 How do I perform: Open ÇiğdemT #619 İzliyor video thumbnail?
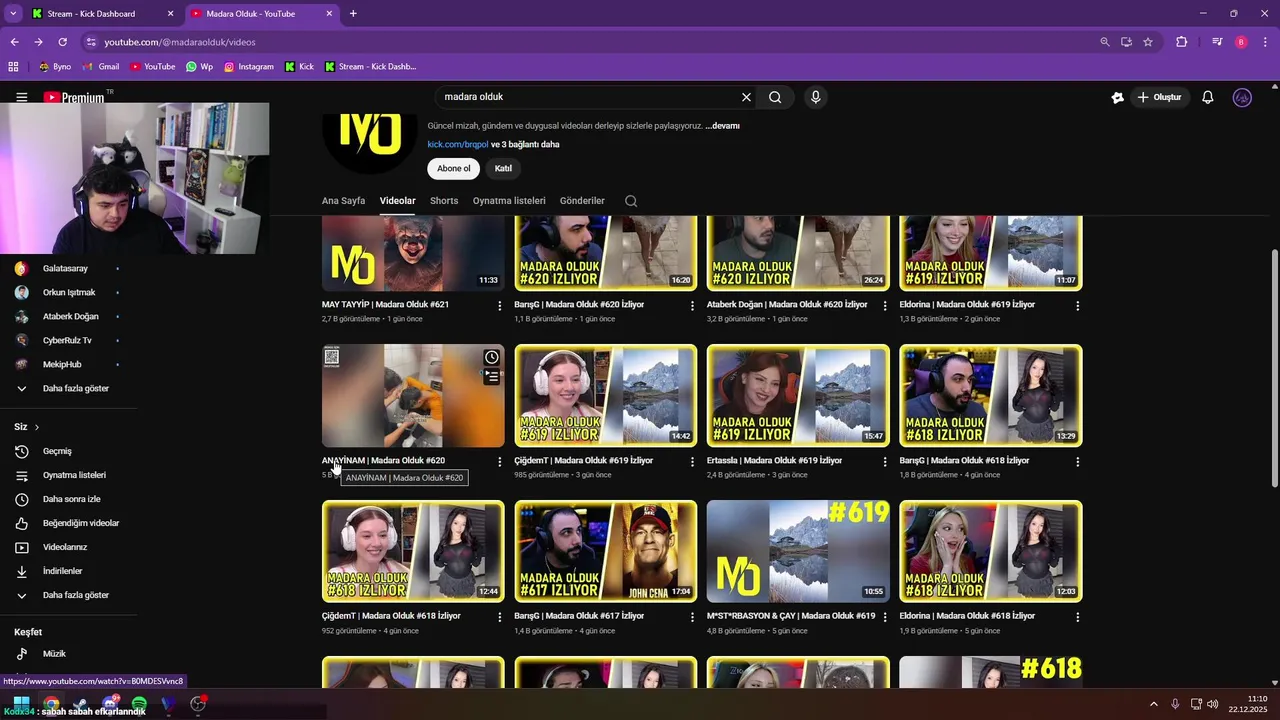pos(606,396)
